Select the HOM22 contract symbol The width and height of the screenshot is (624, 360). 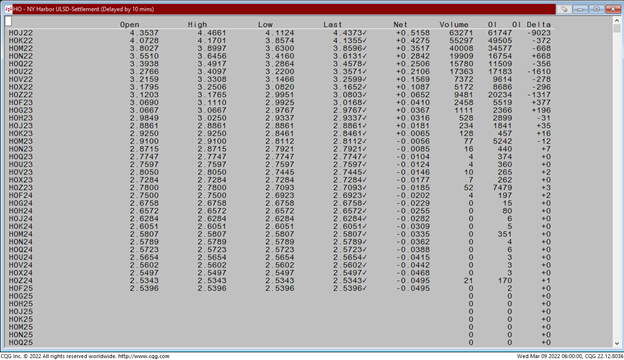click(x=21, y=49)
